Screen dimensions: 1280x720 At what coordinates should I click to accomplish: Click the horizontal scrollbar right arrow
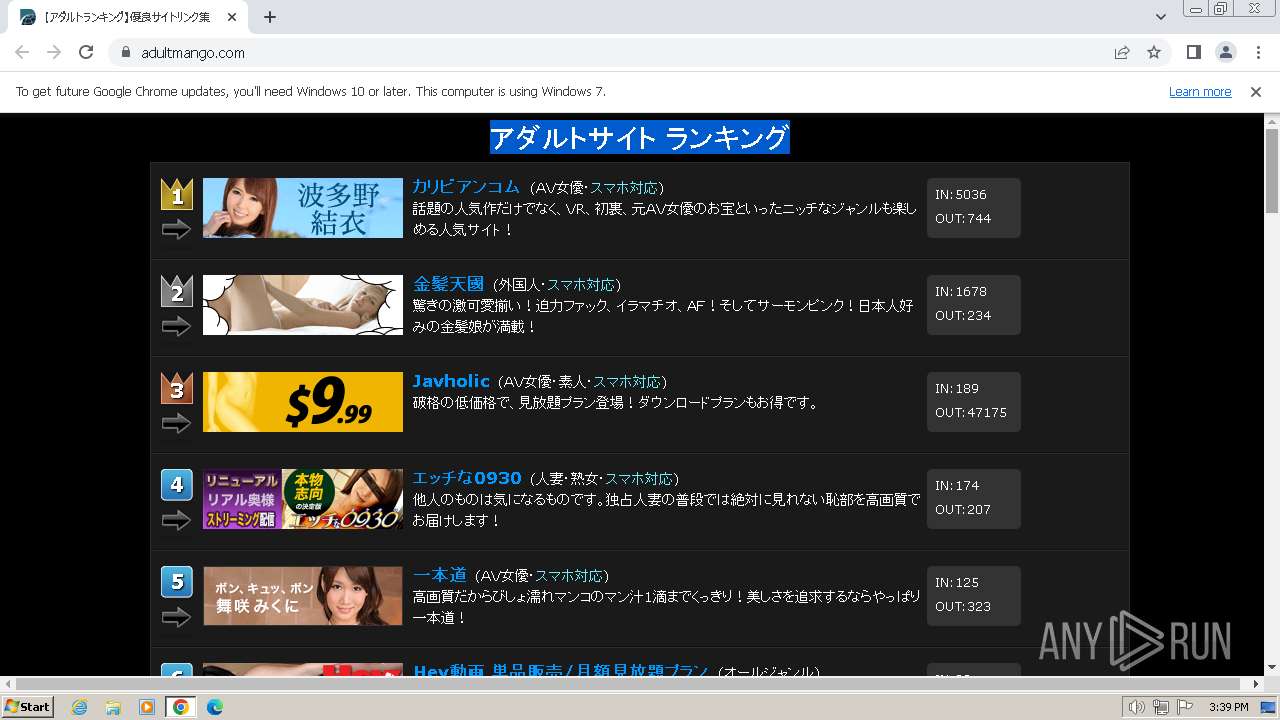coord(1256,684)
